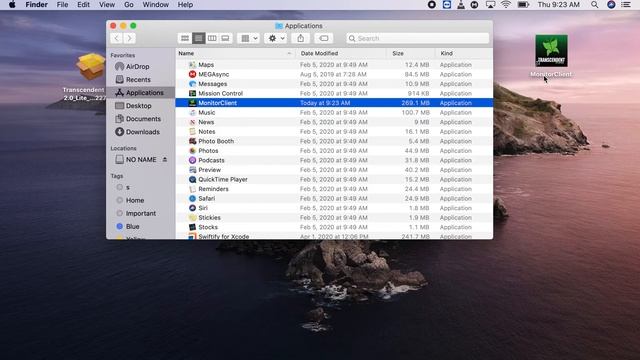Select the Photos app icon
This screenshot has width=640, height=360.
click(x=192, y=151)
